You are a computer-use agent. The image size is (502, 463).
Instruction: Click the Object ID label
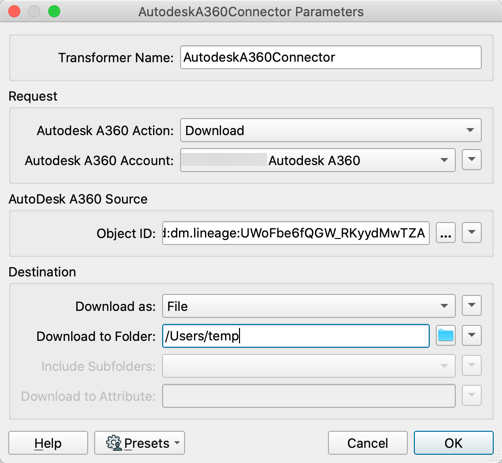tap(126, 233)
